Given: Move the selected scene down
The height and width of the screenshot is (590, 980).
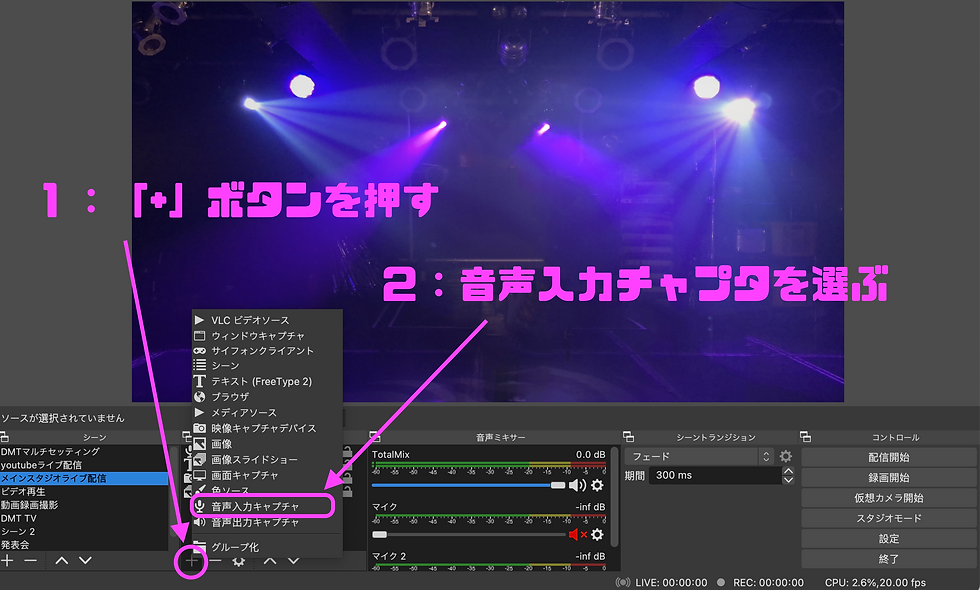Looking at the screenshot, I should (x=86, y=561).
